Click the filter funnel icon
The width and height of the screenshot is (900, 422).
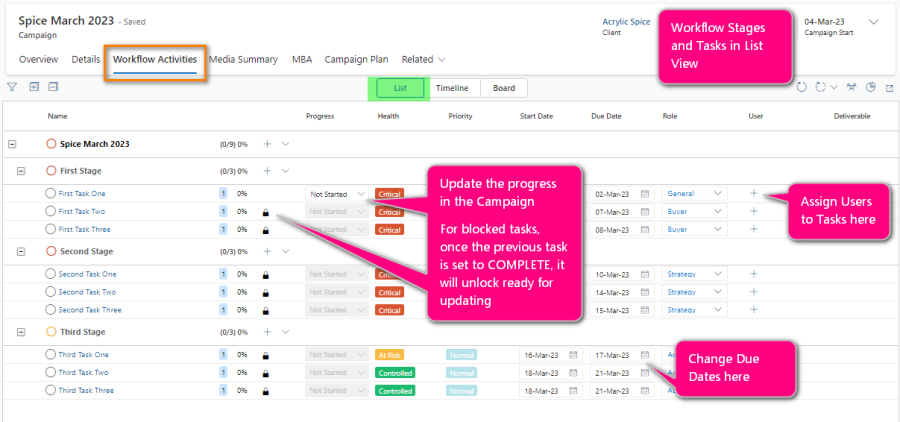[x=12, y=87]
